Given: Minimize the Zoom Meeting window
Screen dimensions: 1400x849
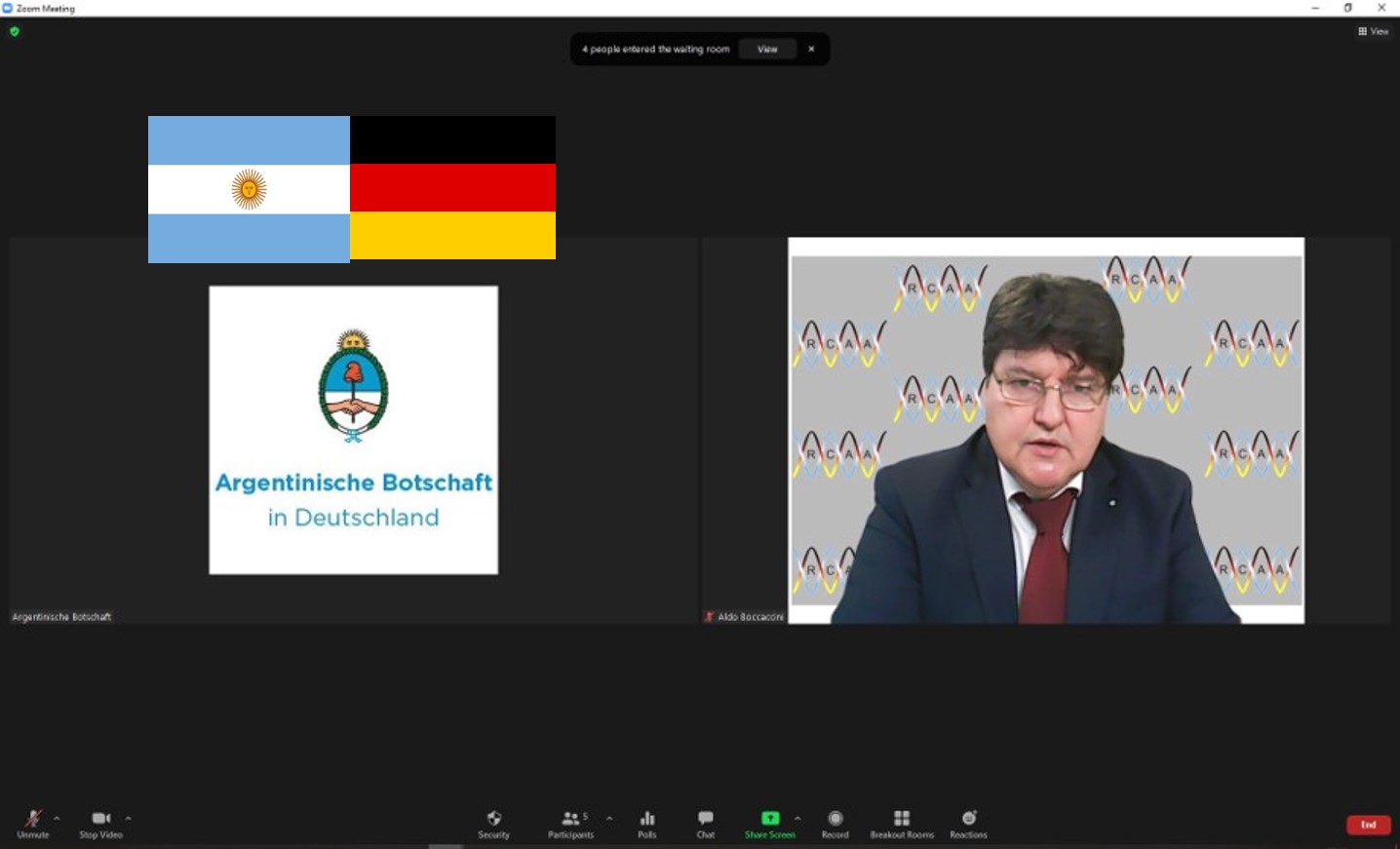Looking at the screenshot, I should 1315,8.
